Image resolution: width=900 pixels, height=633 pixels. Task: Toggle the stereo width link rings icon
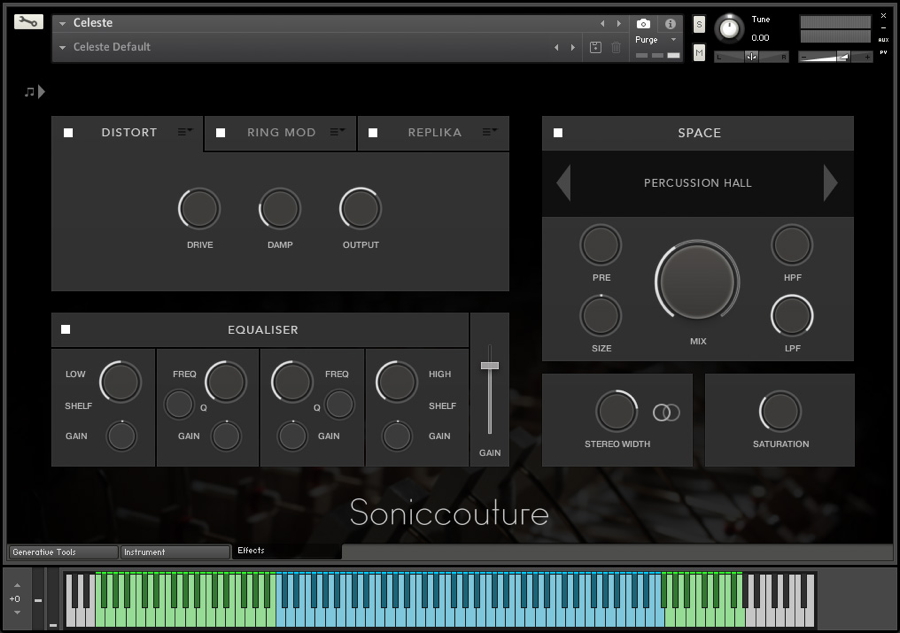coord(666,412)
